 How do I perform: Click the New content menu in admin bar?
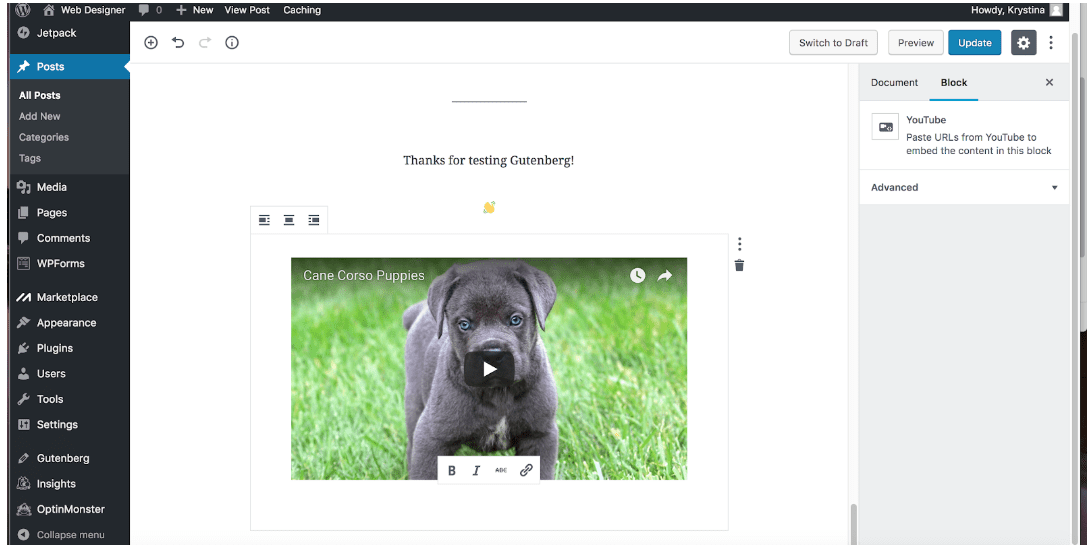click(194, 10)
